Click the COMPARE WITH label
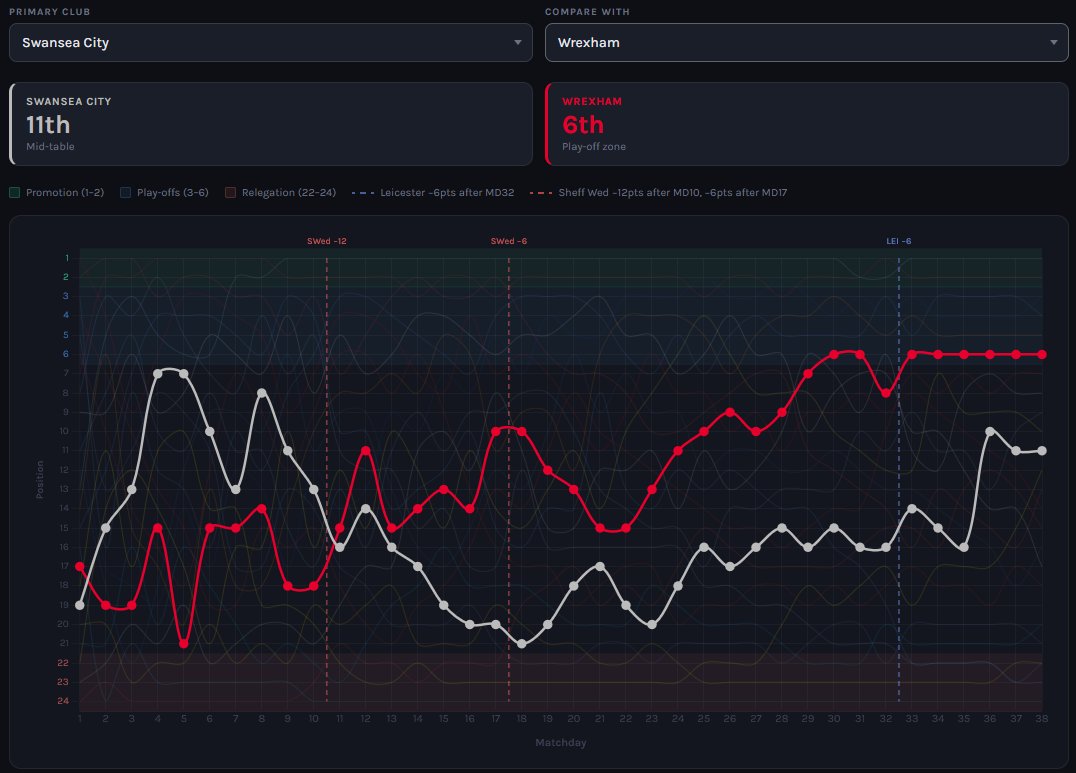Image resolution: width=1076 pixels, height=773 pixels. 587,12
